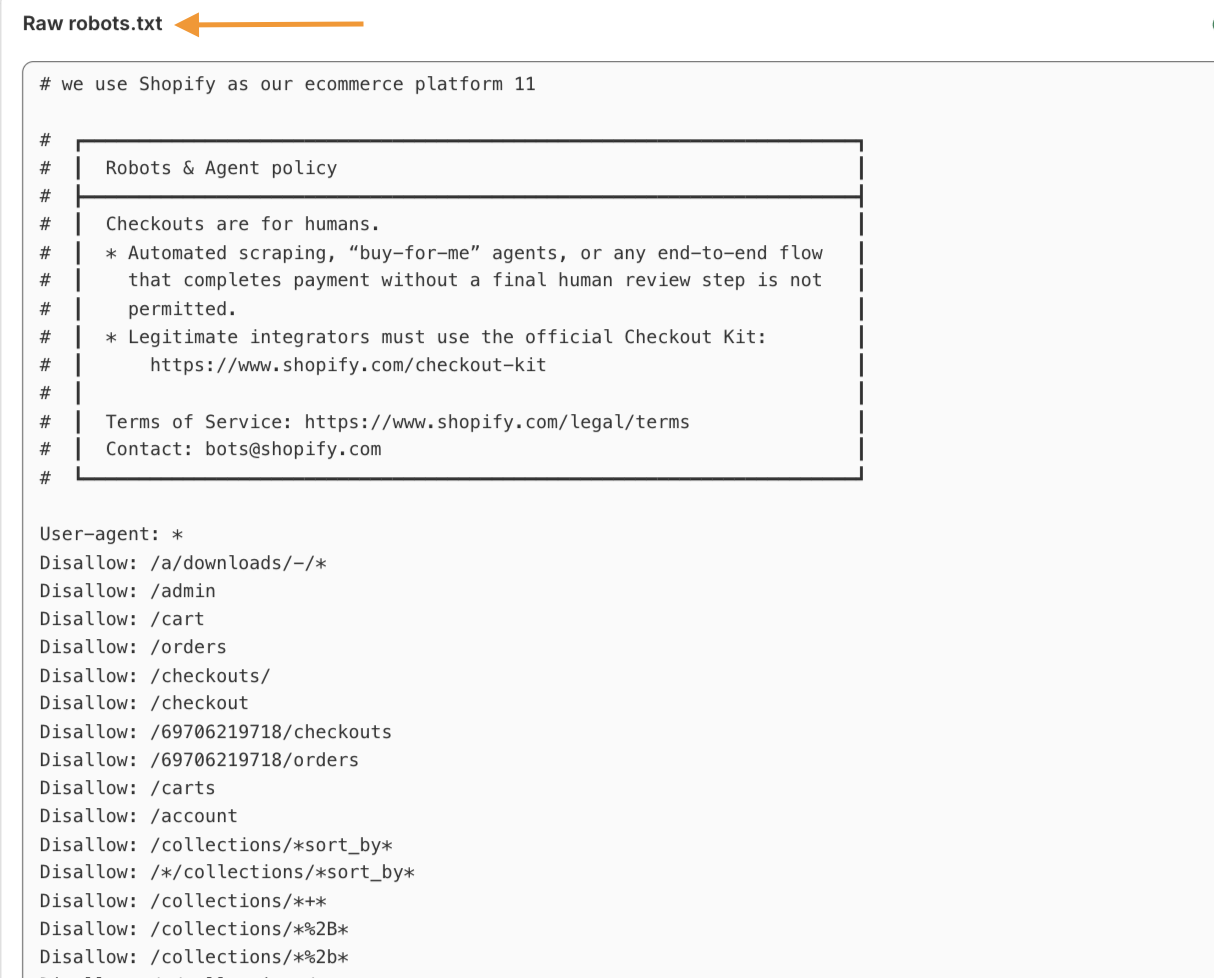Click 'Disallow: /collections/*+*' line
Image resolution: width=1214 pixels, height=978 pixels.
click(x=184, y=901)
